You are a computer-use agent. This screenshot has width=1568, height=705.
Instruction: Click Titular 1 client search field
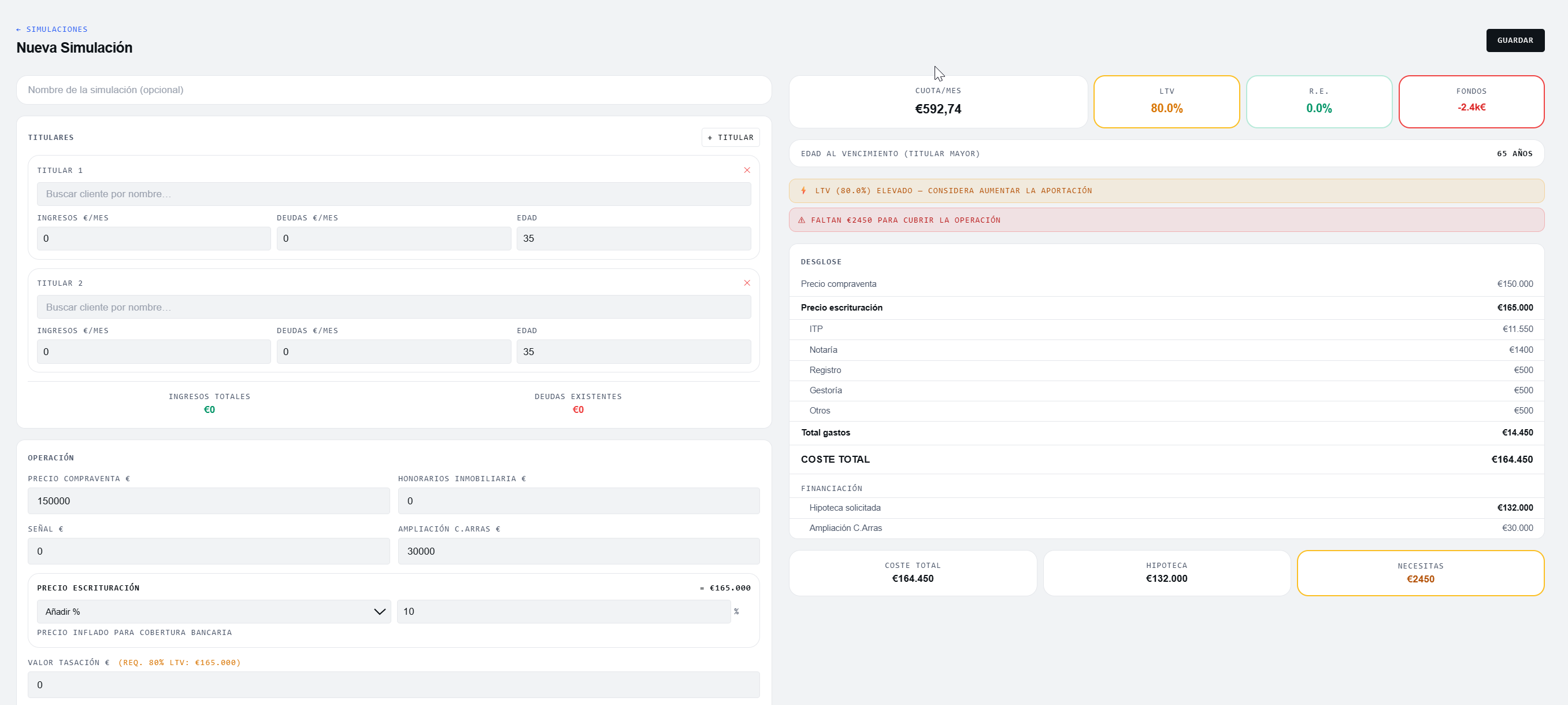tap(394, 194)
